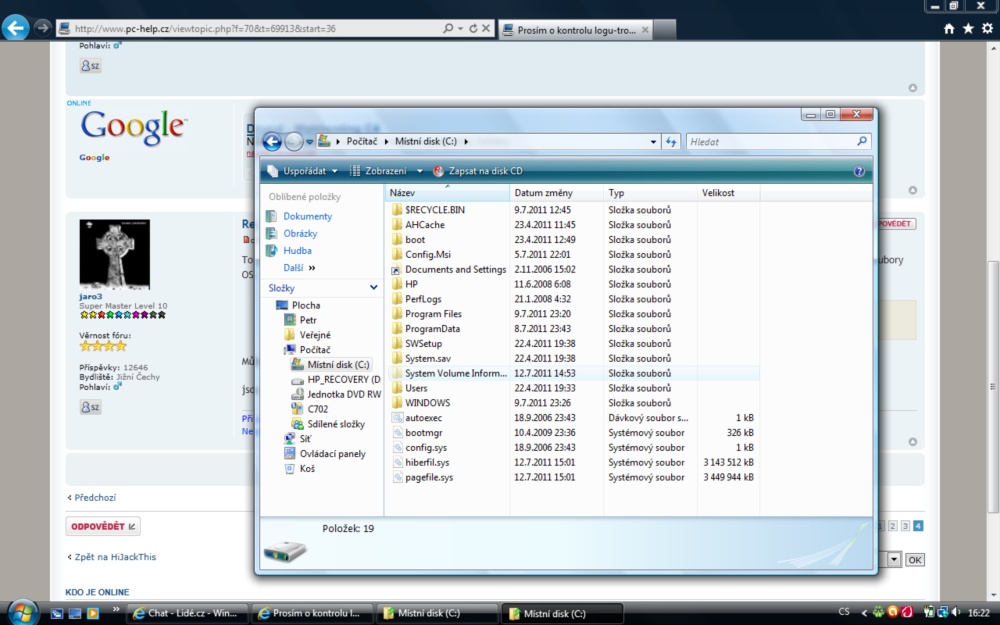The image size is (1000, 625).
Task: Open Internet Explorer Home page icon
Action: click(x=949, y=29)
